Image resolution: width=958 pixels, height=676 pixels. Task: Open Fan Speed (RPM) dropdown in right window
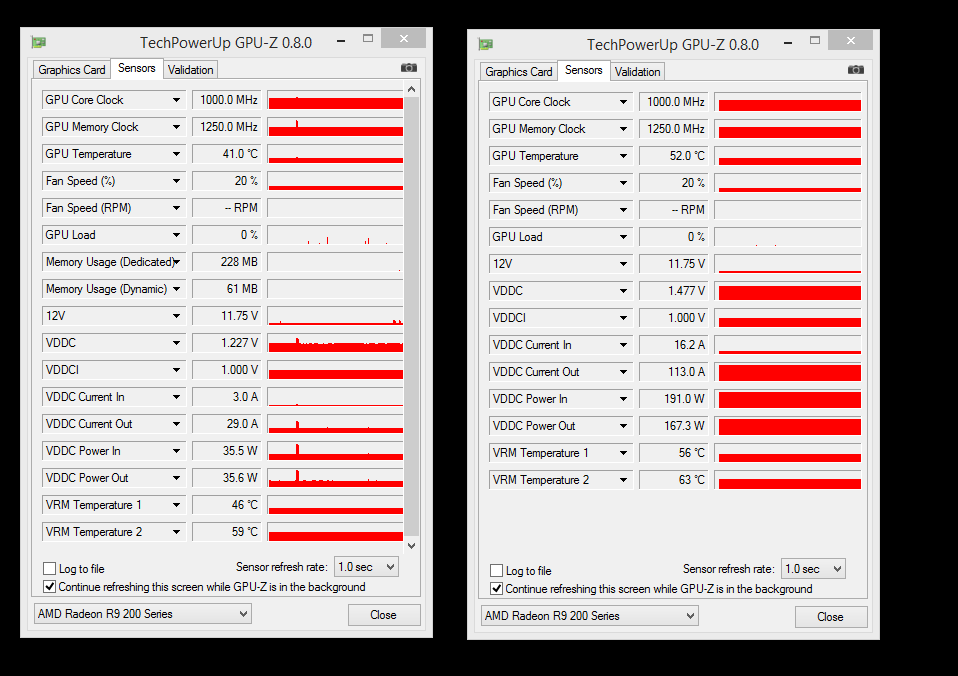pyautogui.click(x=623, y=210)
